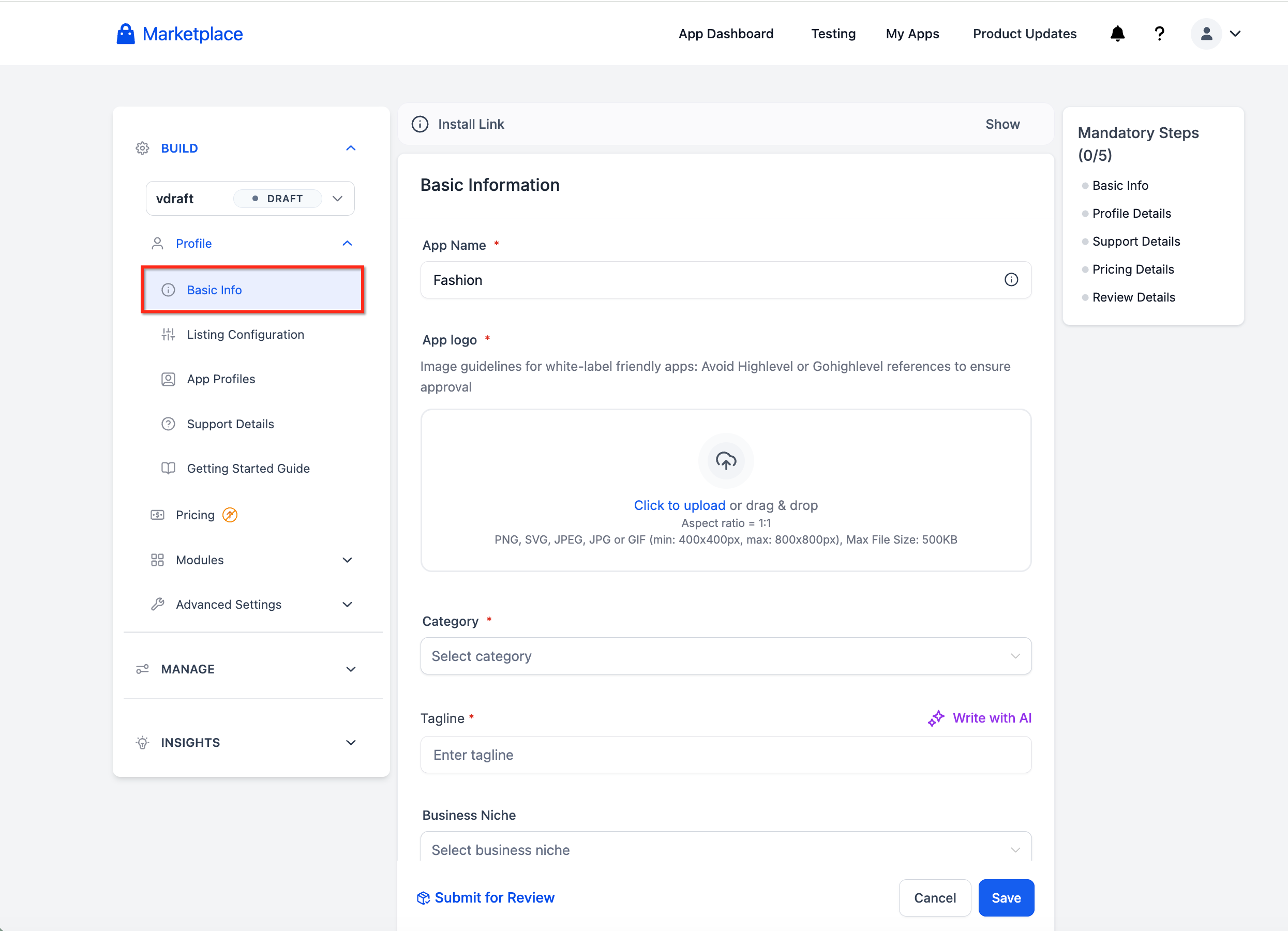Click the Enter tagline input field
The image size is (1288, 931).
725,755
